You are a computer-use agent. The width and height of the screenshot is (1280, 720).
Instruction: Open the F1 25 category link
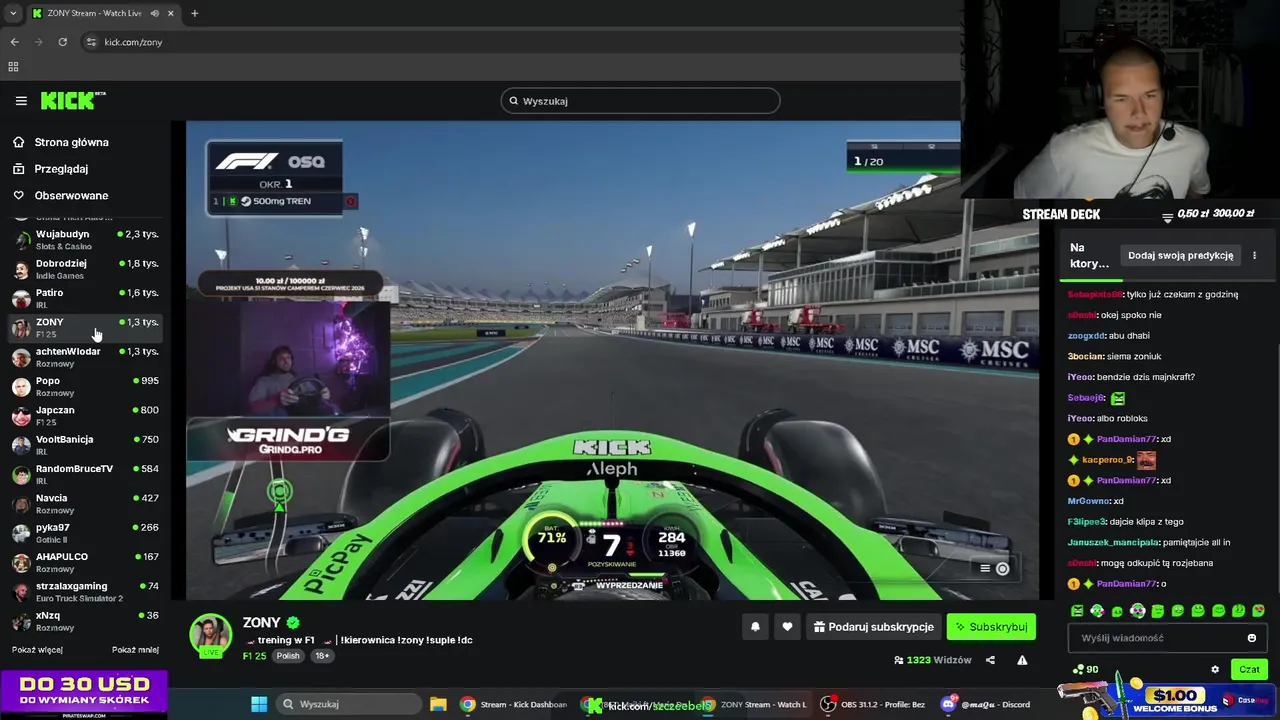[x=254, y=656]
